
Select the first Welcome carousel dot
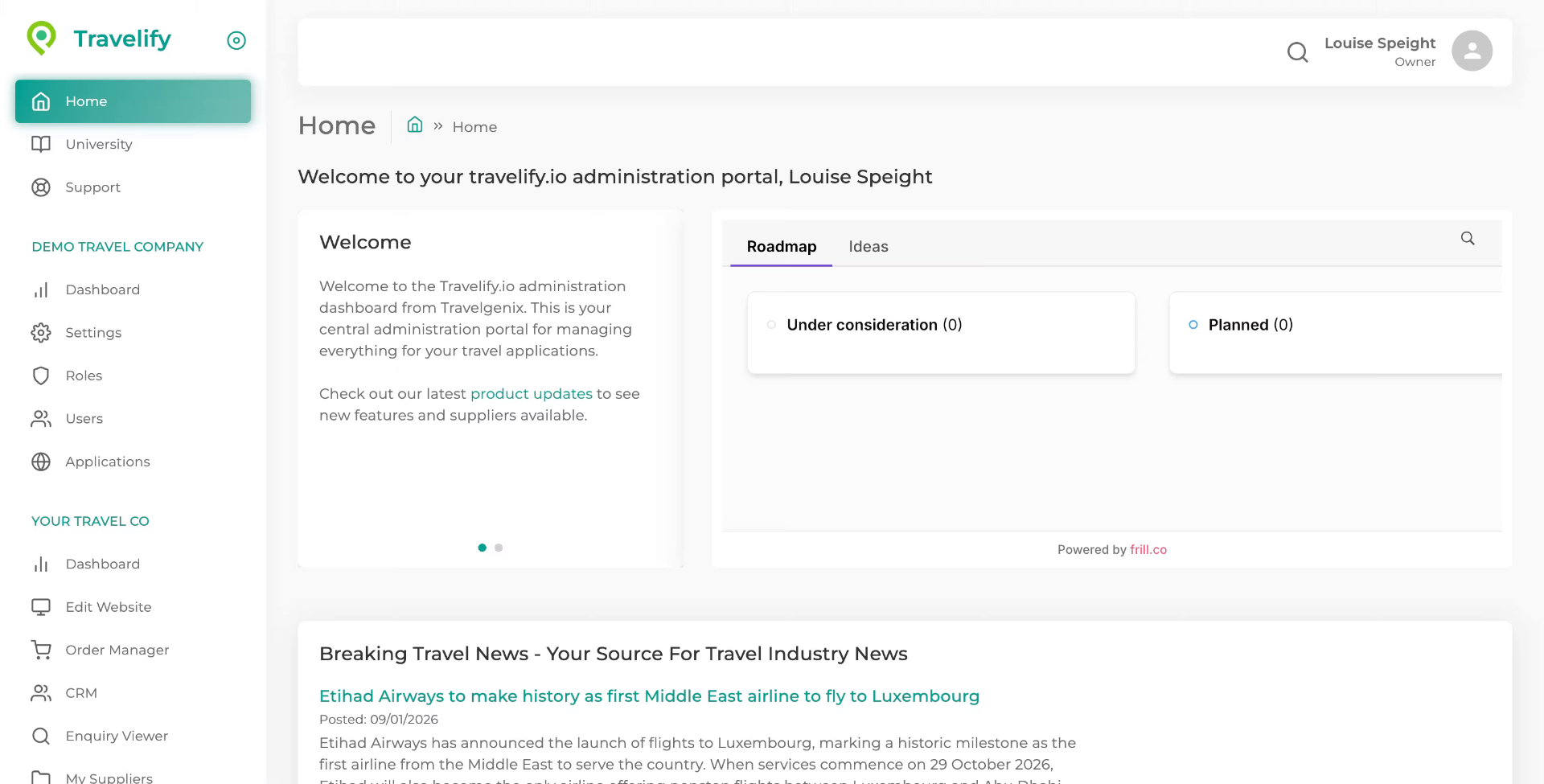click(x=482, y=548)
